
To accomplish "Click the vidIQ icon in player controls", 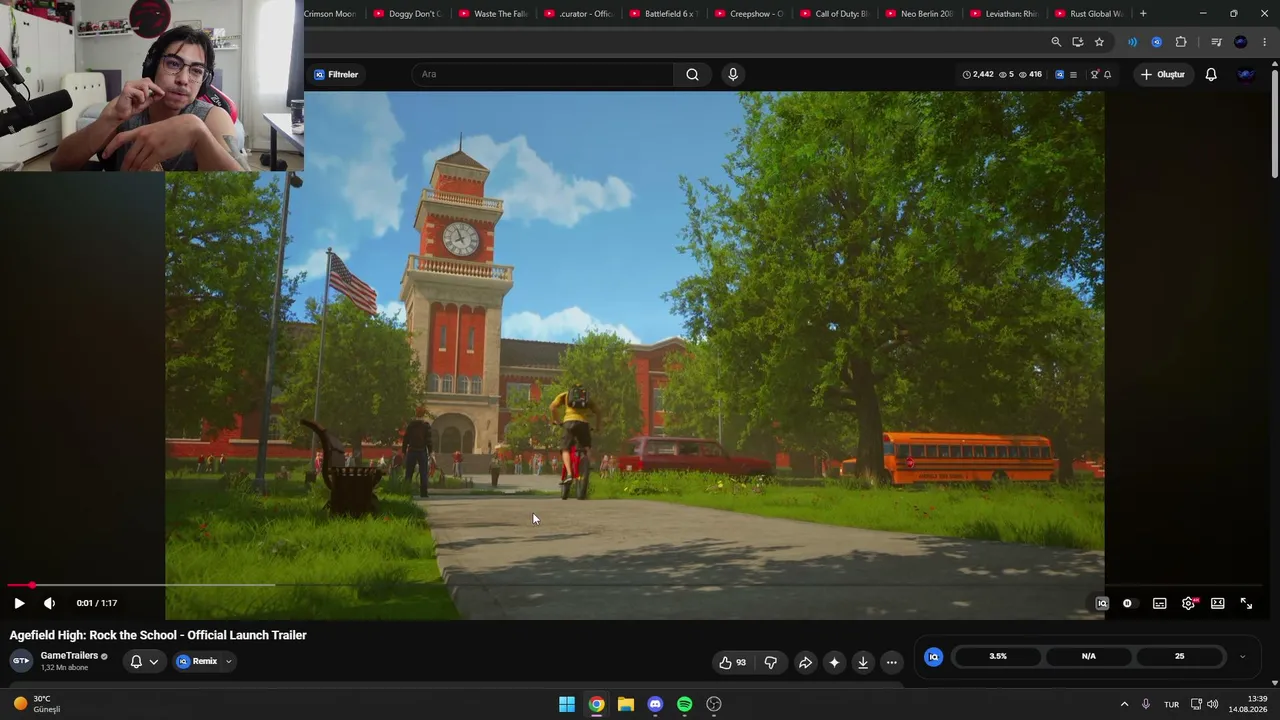I will (x=1102, y=603).
